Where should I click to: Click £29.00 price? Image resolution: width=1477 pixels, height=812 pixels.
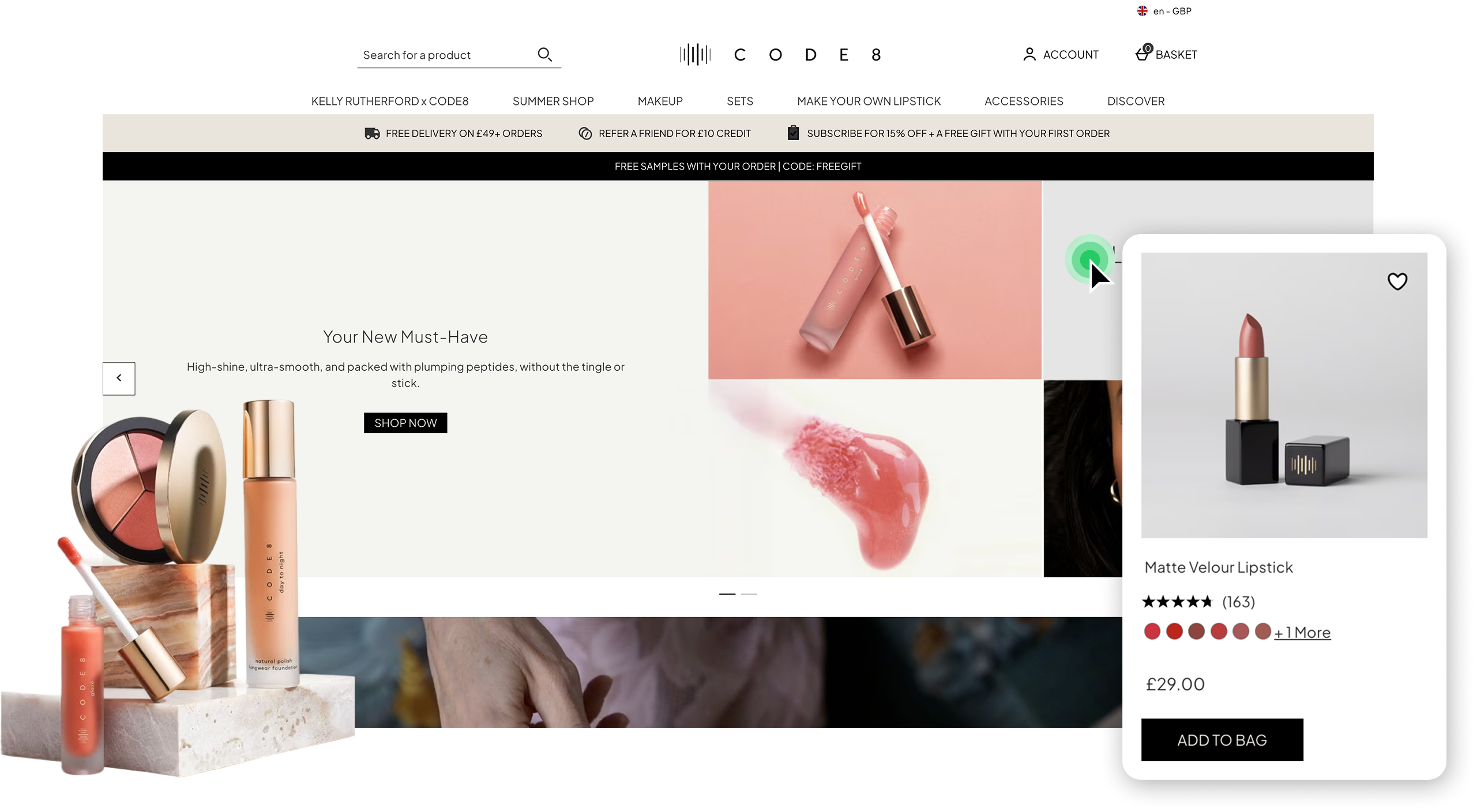click(1175, 685)
